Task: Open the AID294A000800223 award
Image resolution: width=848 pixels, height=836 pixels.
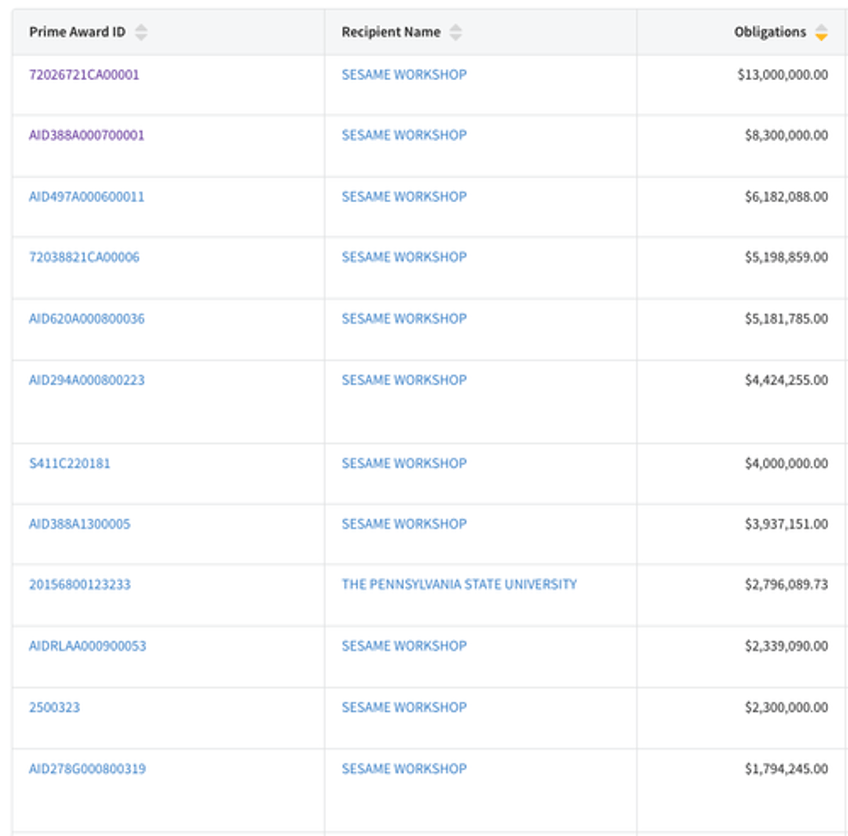Action: pyautogui.click(x=86, y=380)
